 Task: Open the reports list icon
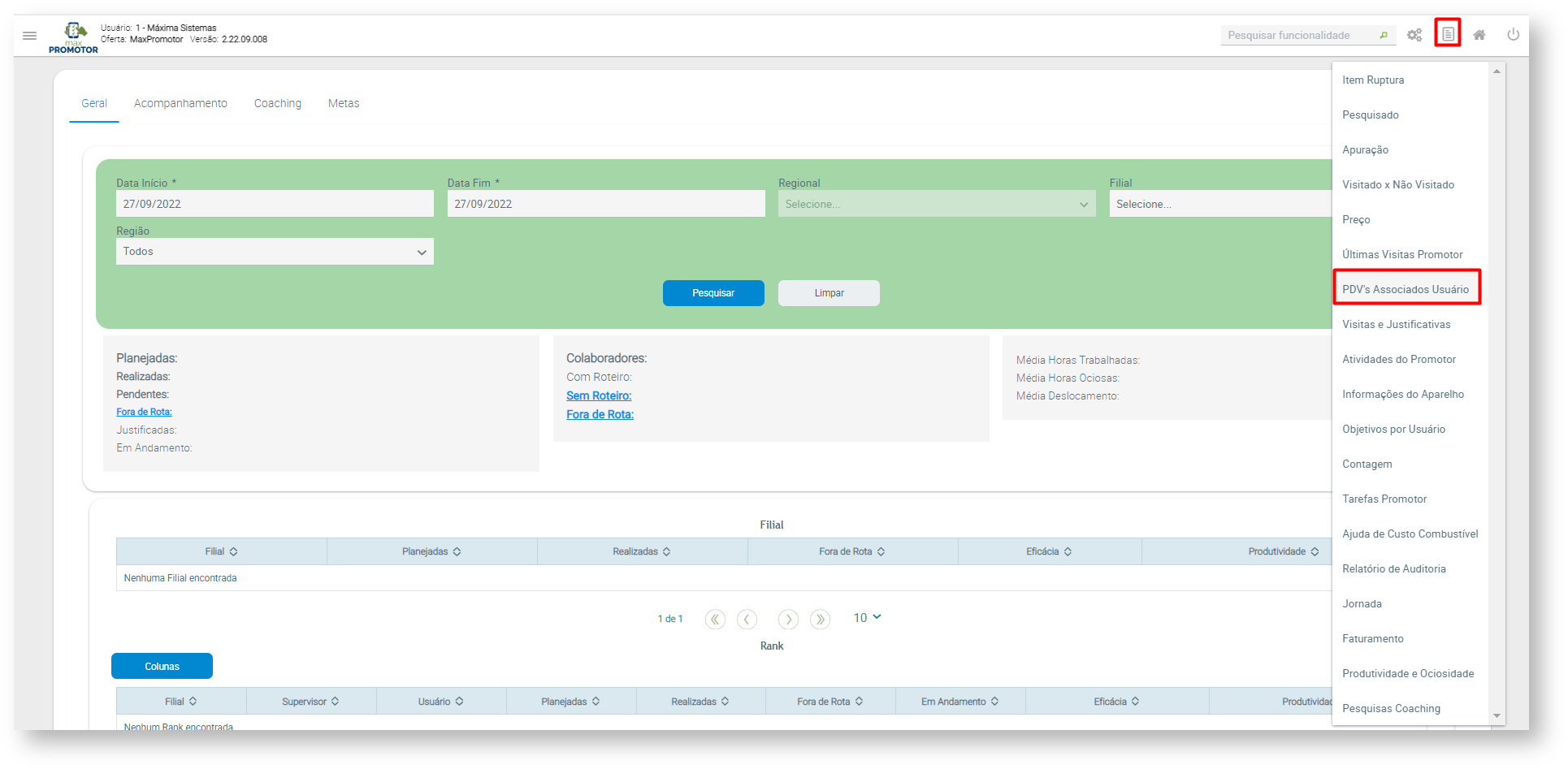click(1448, 33)
